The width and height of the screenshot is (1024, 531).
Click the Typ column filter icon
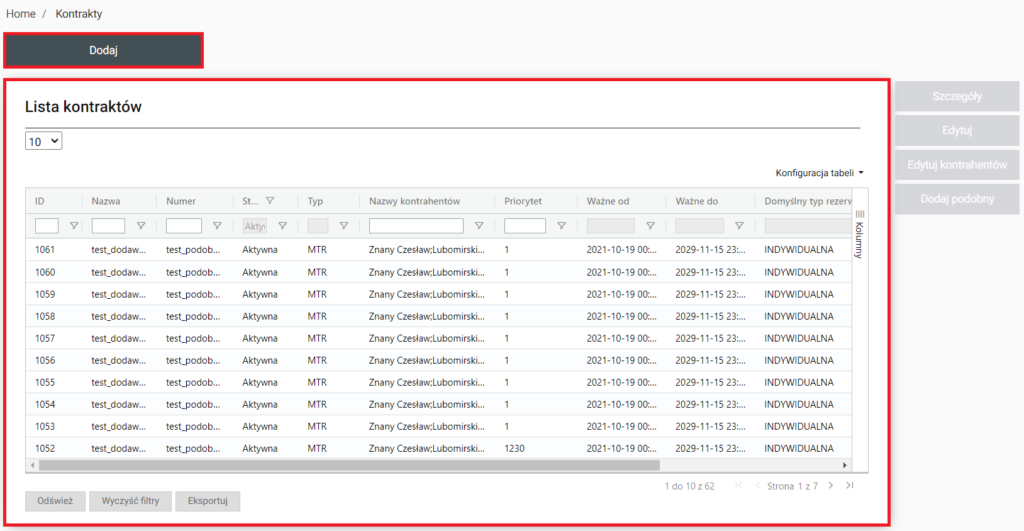(344, 226)
